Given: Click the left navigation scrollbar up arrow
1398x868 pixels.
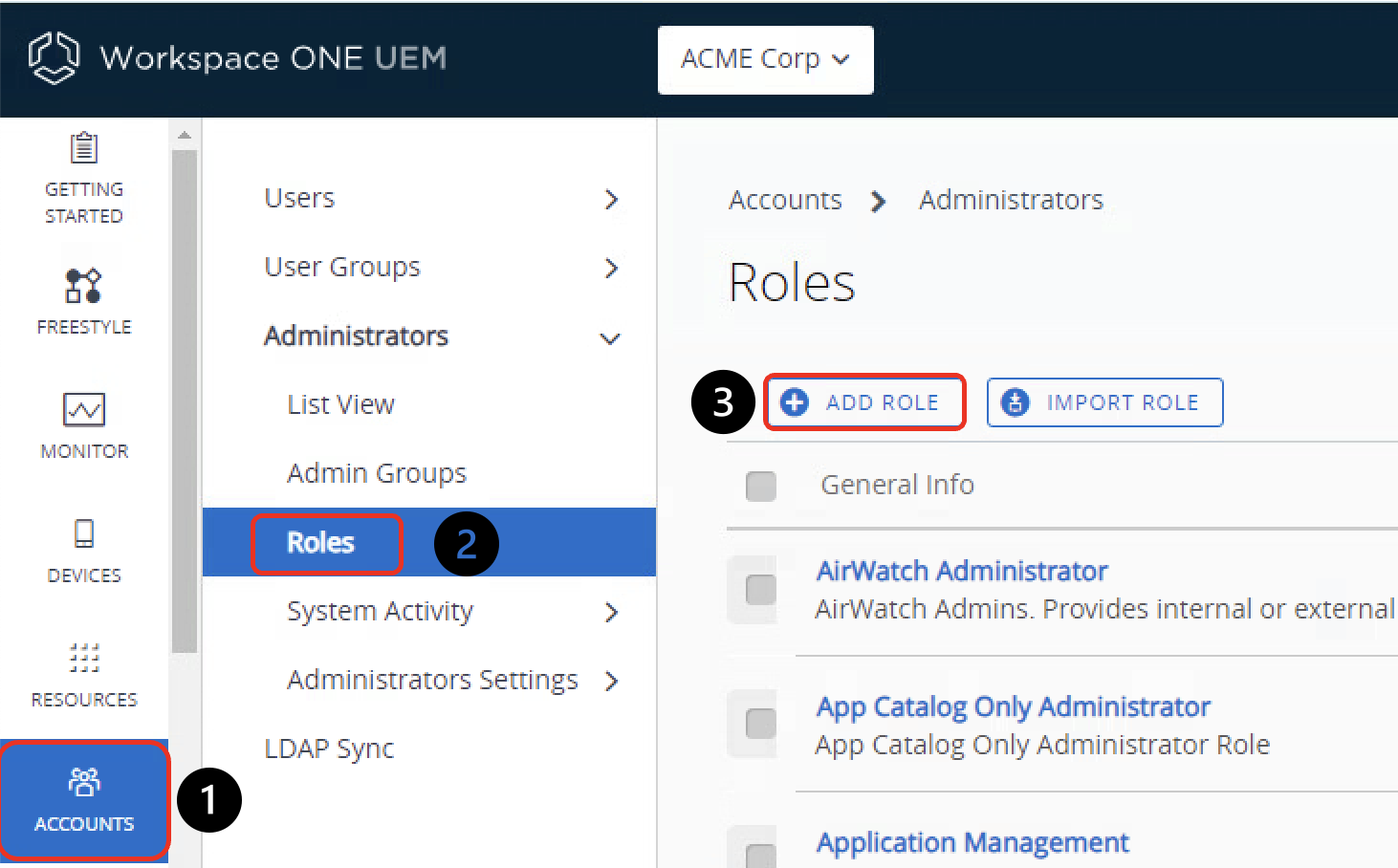Looking at the screenshot, I should point(185,136).
